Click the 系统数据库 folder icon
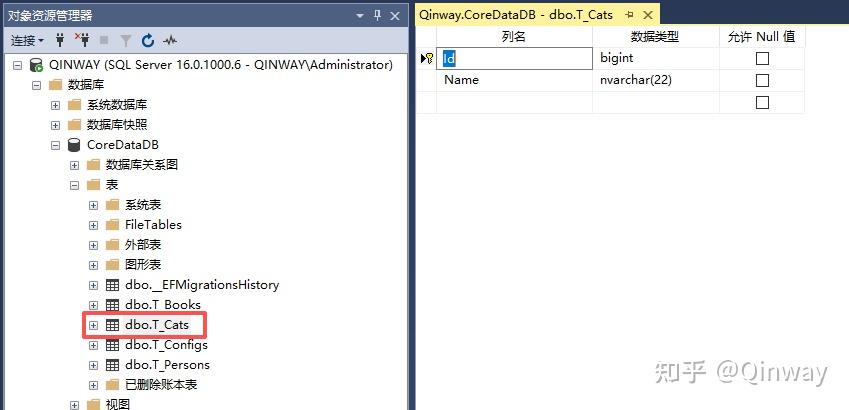849x410 pixels. coord(74,105)
